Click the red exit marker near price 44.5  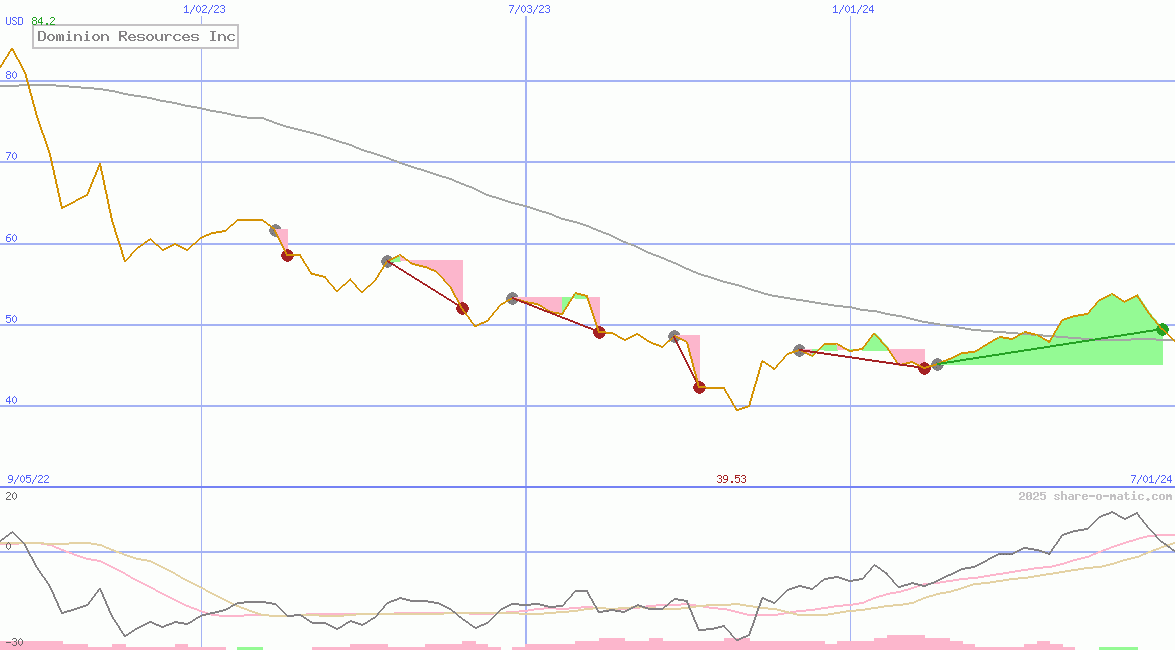pos(924,368)
